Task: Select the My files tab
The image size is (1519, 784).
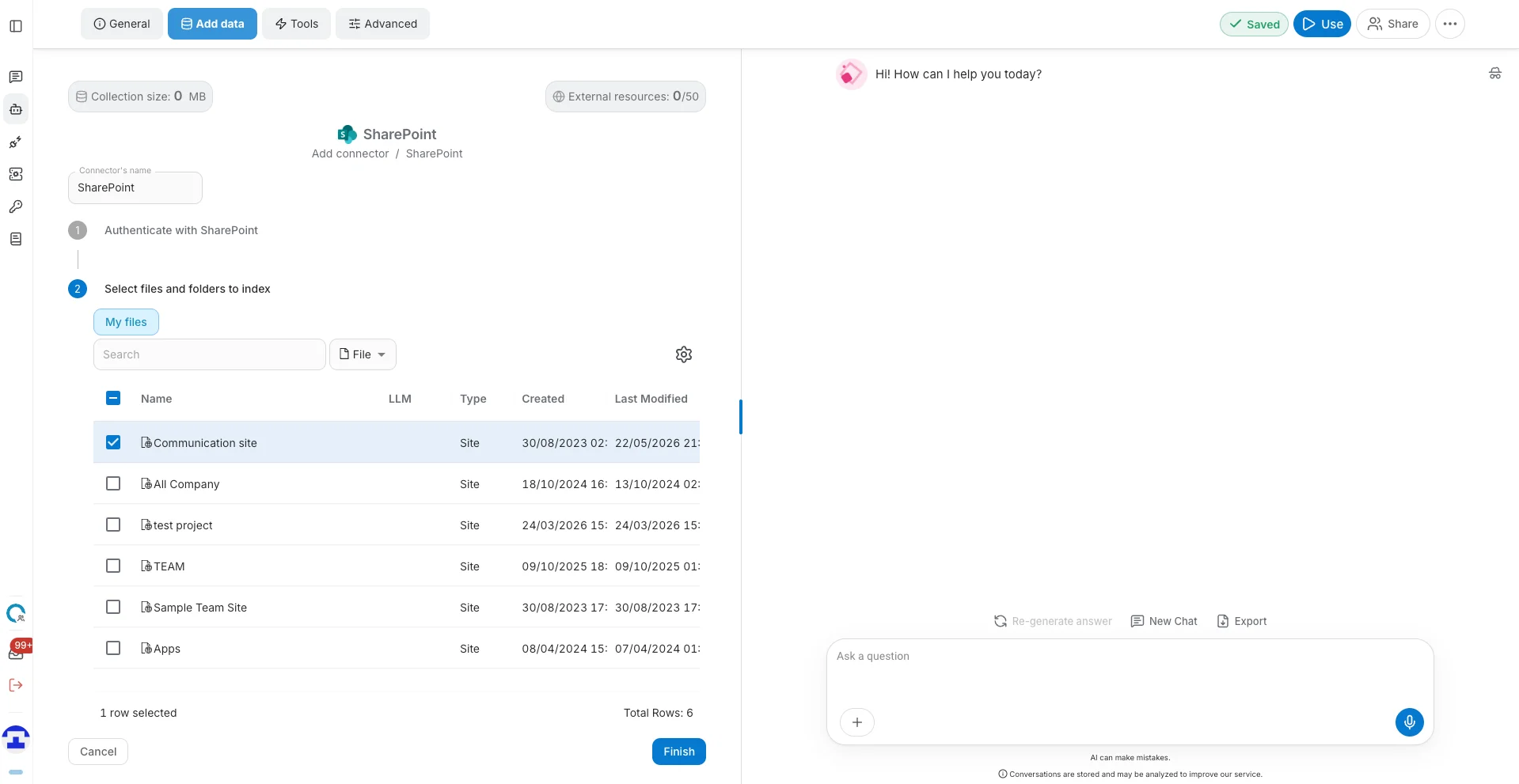Action: click(126, 322)
